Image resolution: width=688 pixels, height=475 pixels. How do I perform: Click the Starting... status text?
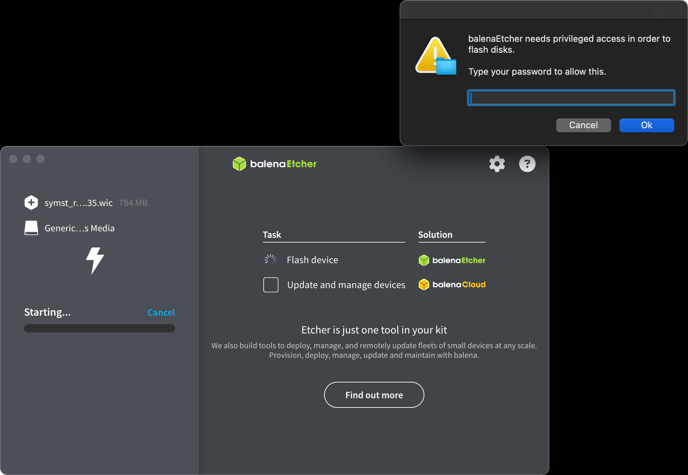pyautogui.click(x=47, y=312)
